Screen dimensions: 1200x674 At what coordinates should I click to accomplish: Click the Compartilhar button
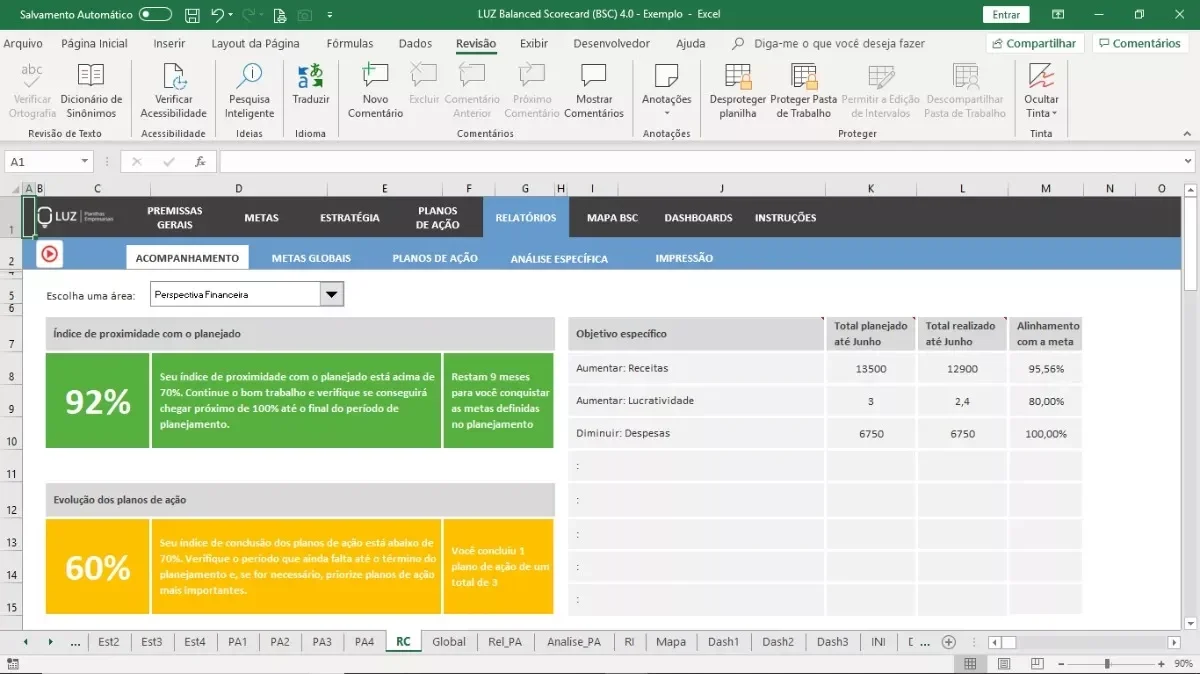click(x=1035, y=43)
